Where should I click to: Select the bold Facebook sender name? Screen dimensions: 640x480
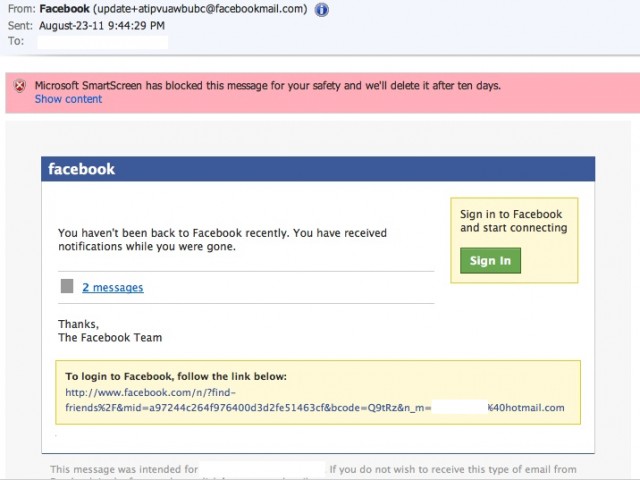pyautogui.click(x=66, y=9)
